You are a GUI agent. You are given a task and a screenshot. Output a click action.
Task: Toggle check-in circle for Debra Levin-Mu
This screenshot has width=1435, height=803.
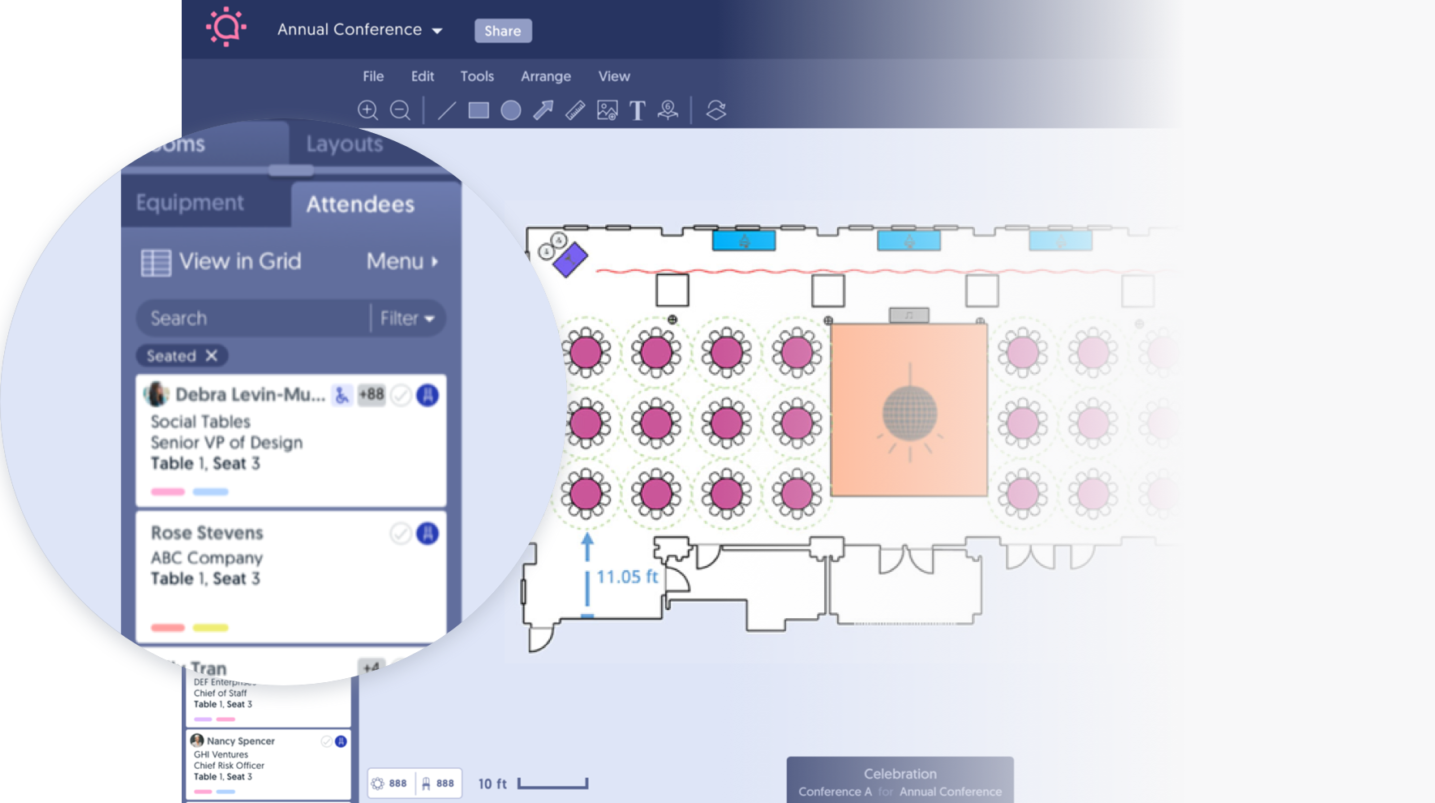click(401, 395)
